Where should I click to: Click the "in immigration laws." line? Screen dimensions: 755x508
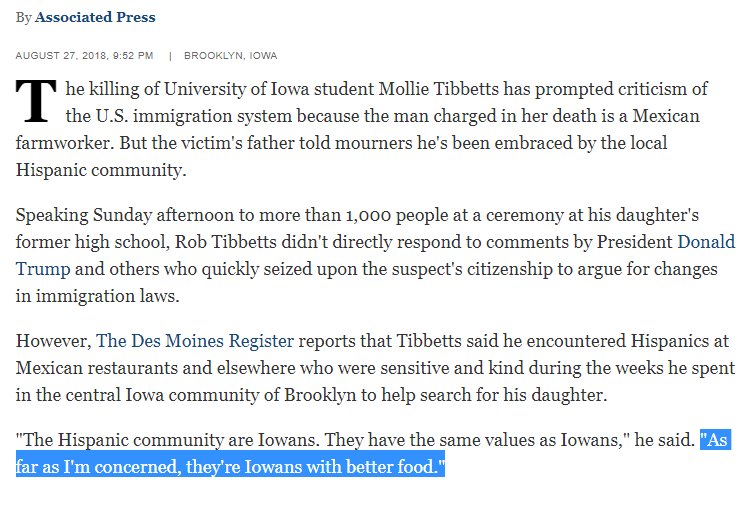pos(97,296)
